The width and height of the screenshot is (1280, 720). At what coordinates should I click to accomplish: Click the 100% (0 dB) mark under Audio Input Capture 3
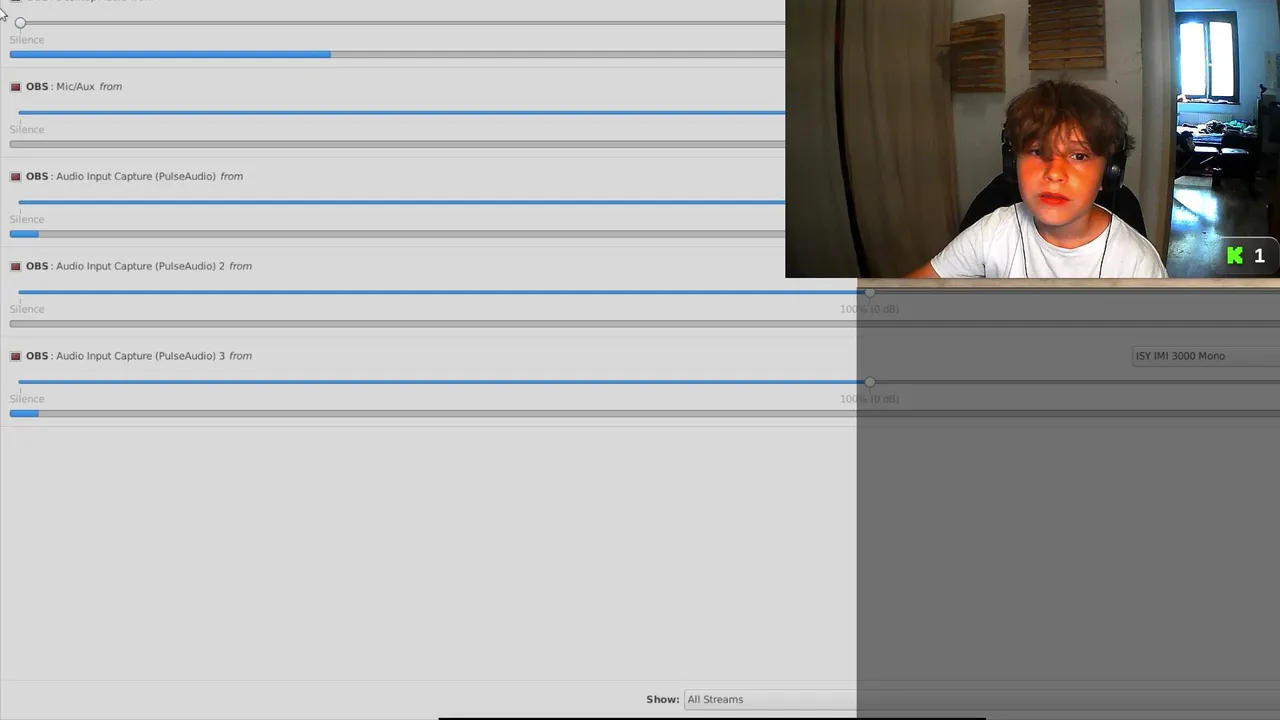point(869,400)
